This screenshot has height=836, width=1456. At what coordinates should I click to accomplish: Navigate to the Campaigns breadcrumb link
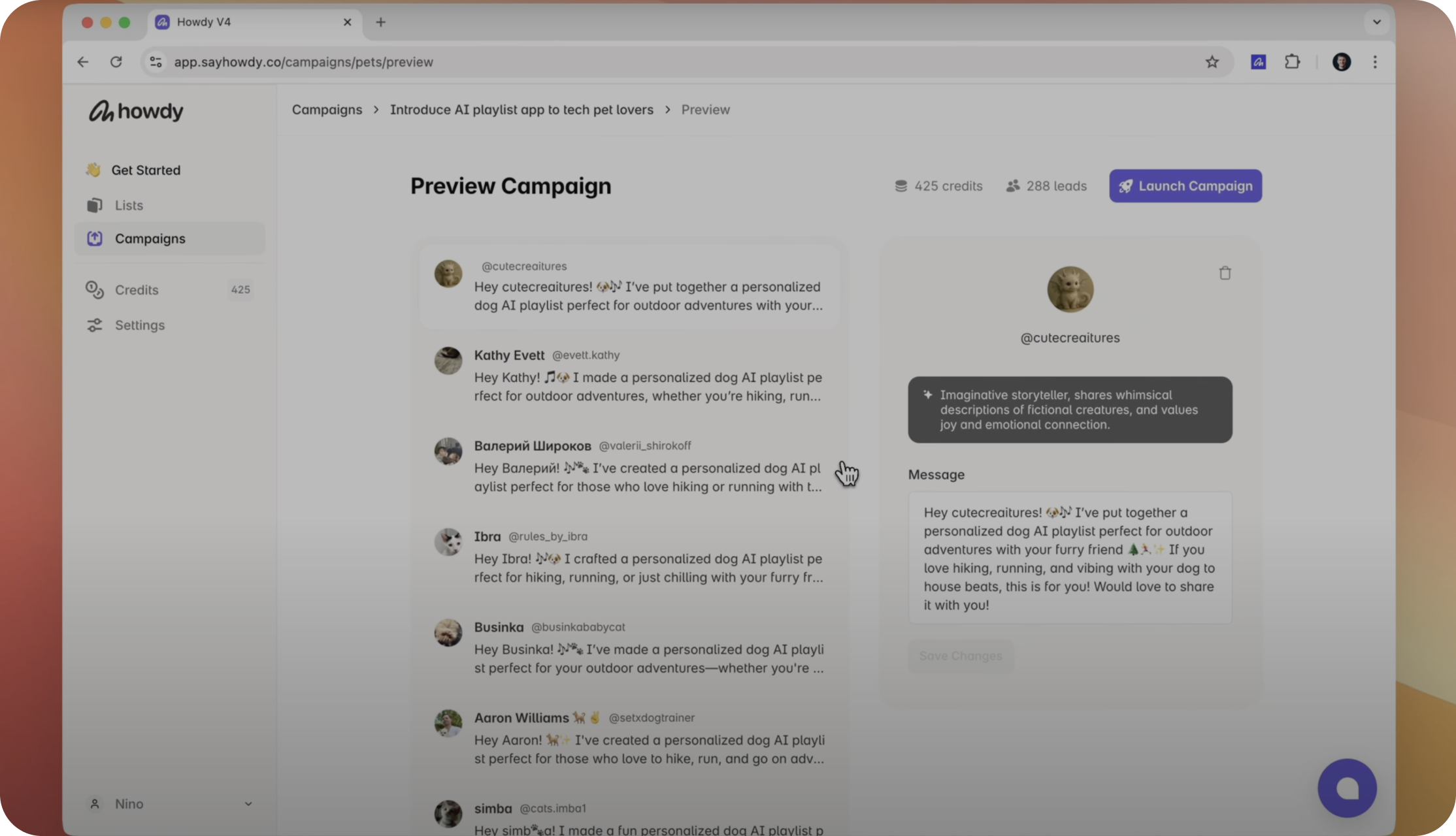pos(327,110)
